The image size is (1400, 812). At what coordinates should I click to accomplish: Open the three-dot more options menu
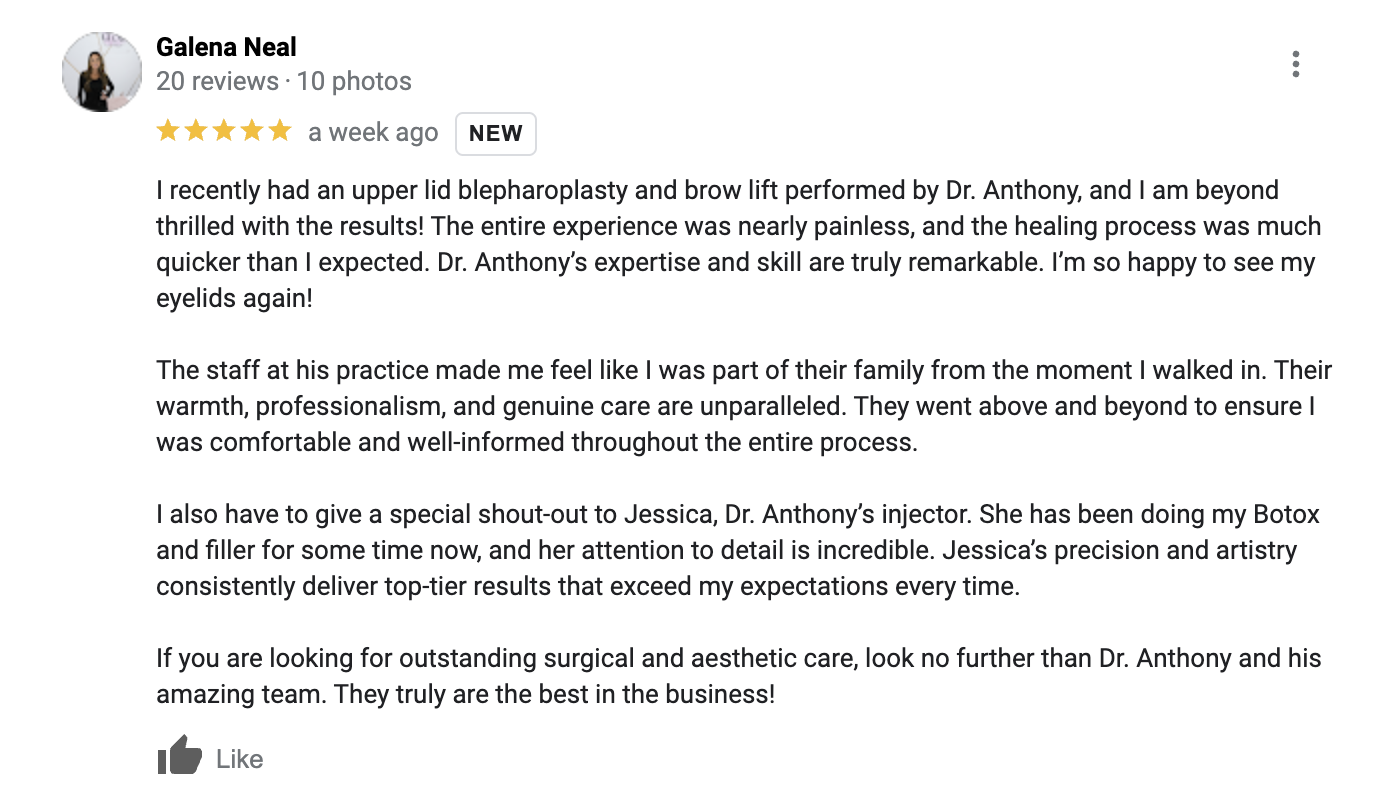pyautogui.click(x=1295, y=64)
